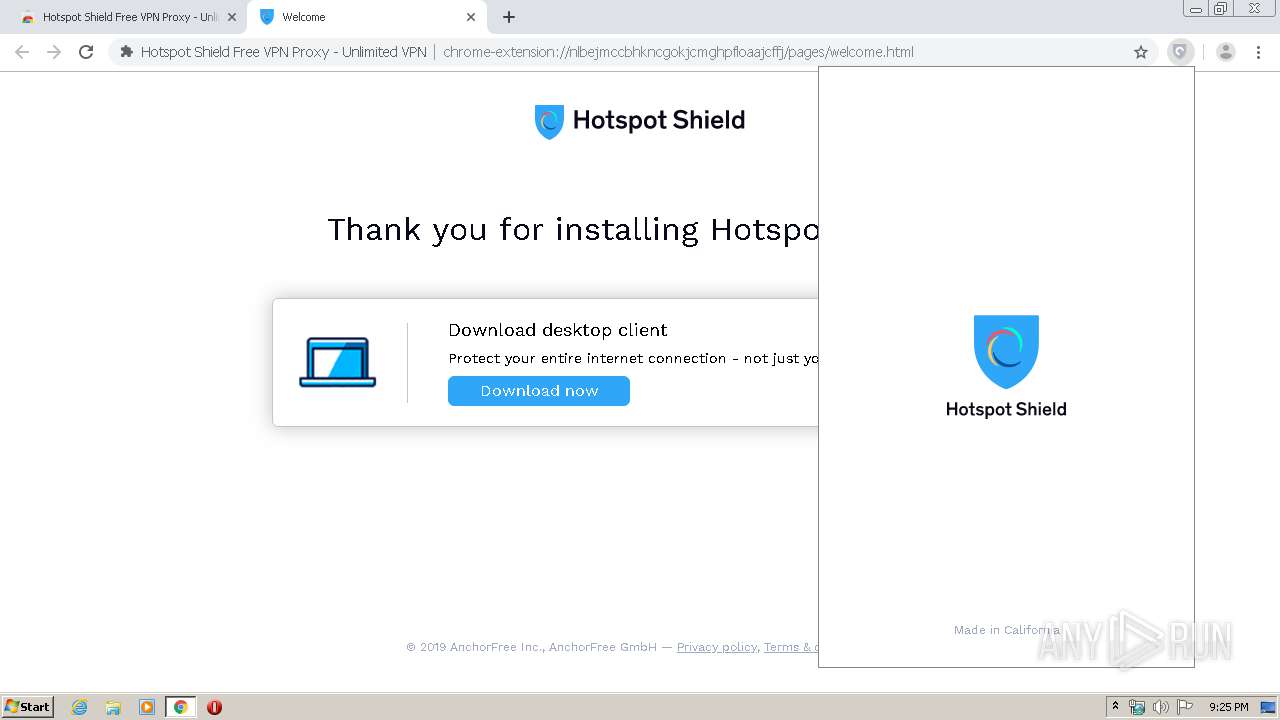The width and height of the screenshot is (1280, 720).
Task: Open the Privacy policy link
Action: click(x=717, y=647)
